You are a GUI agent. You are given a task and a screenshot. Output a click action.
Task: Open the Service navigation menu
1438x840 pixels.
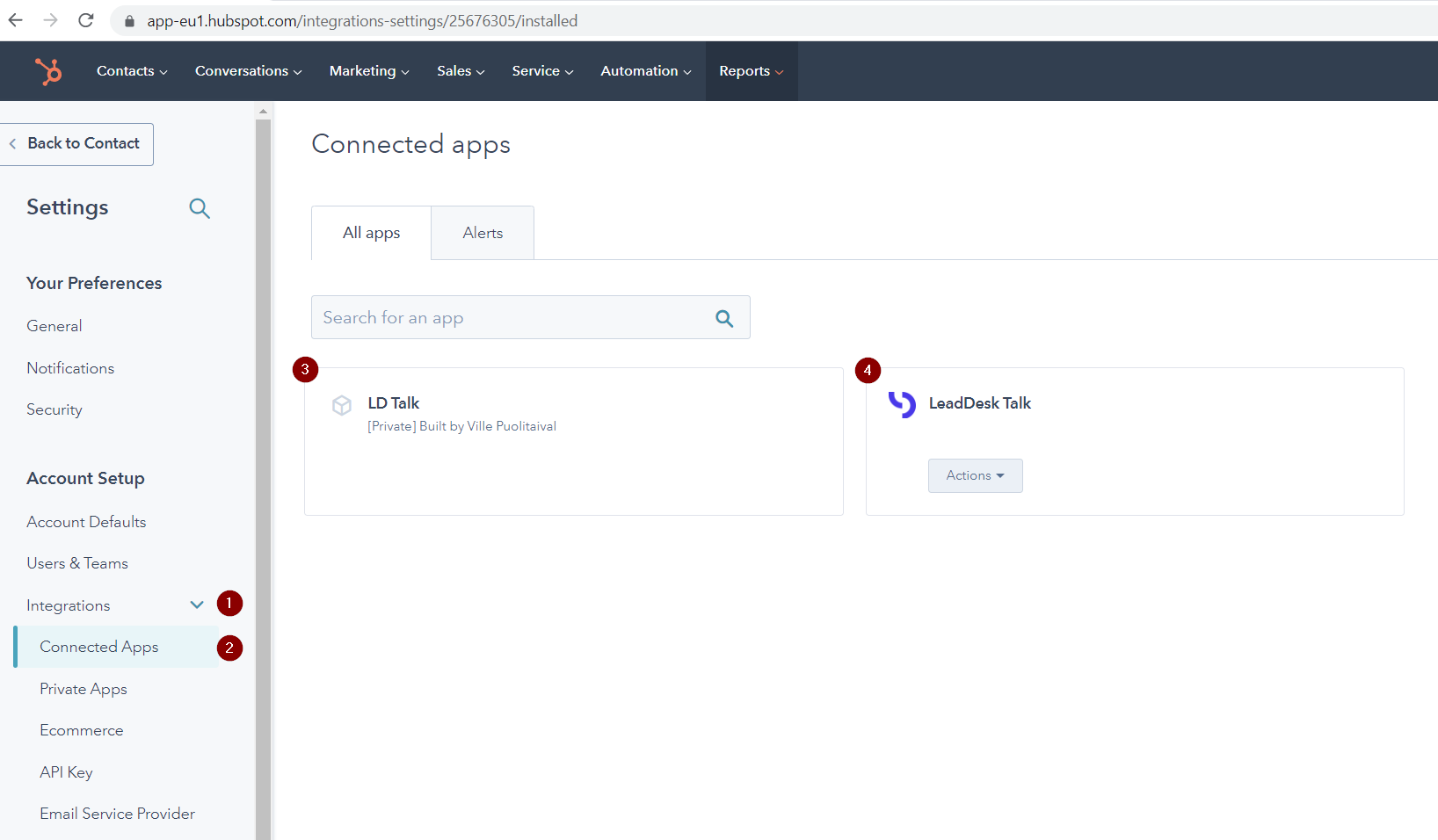click(x=542, y=71)
